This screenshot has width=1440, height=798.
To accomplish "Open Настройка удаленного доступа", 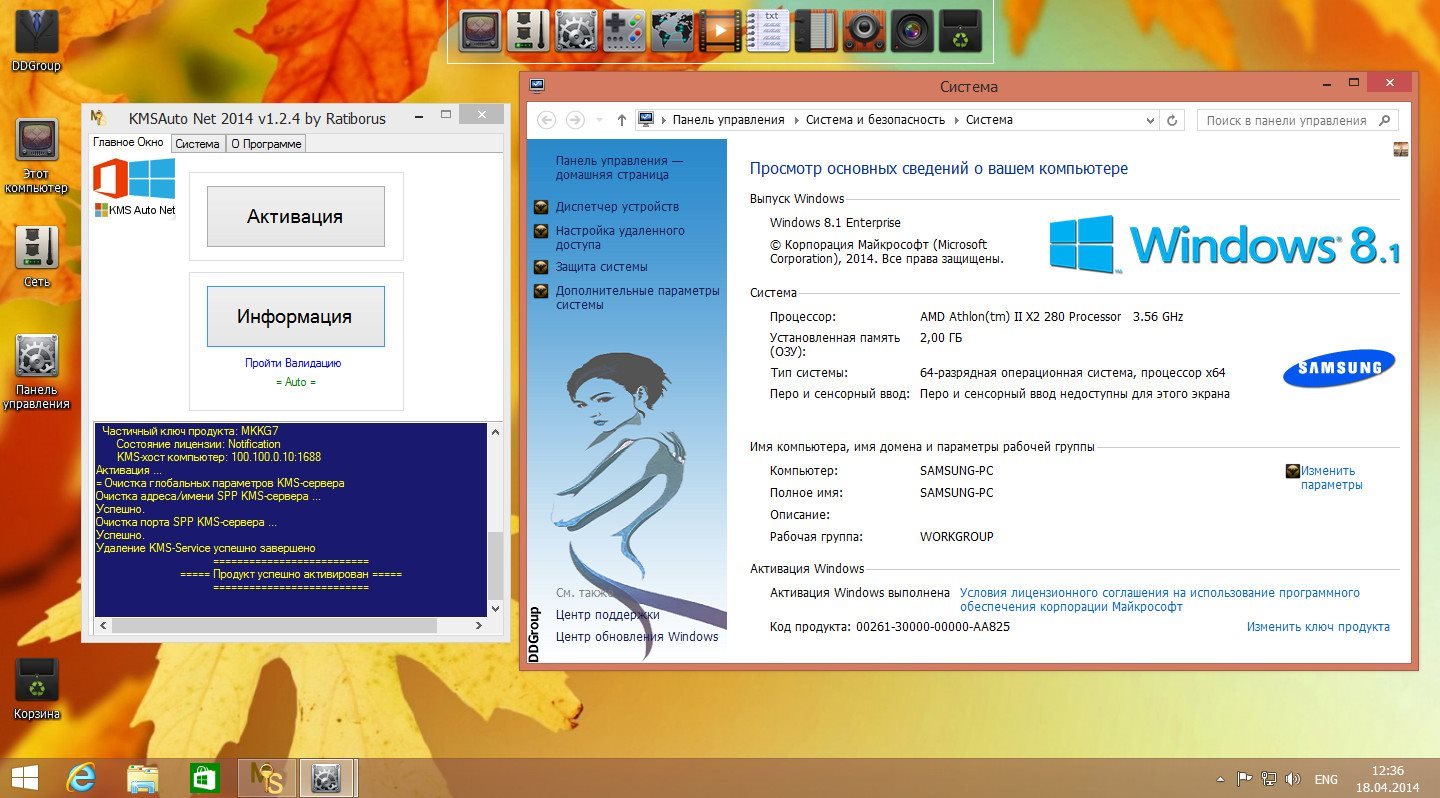I will pos(620,238).
